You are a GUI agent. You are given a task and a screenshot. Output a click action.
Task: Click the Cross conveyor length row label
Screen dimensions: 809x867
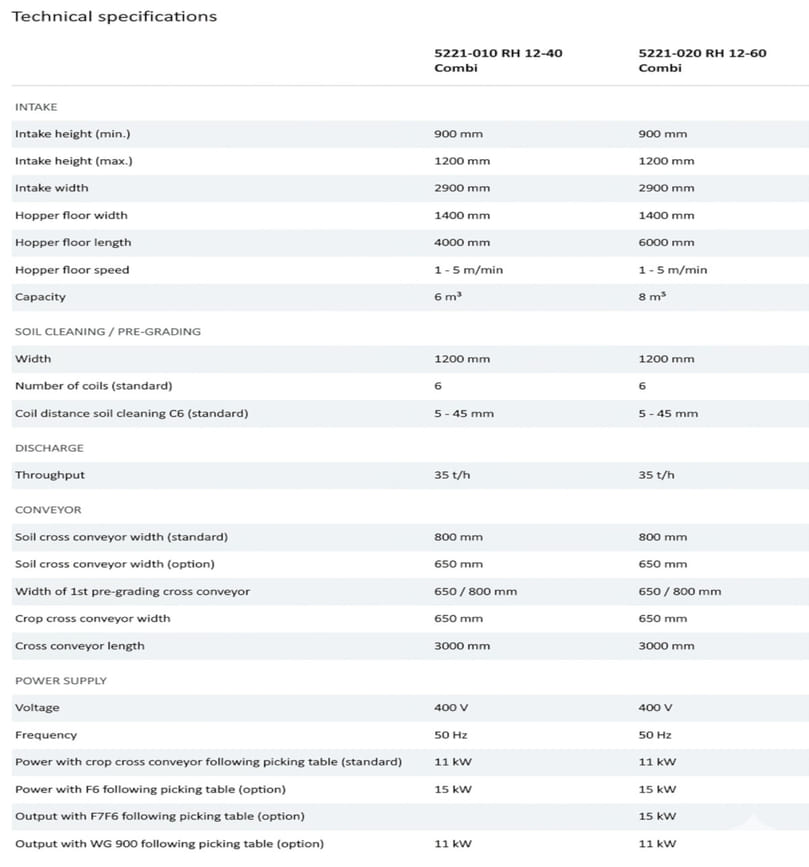pyautogui.click(x=79, y=646)
